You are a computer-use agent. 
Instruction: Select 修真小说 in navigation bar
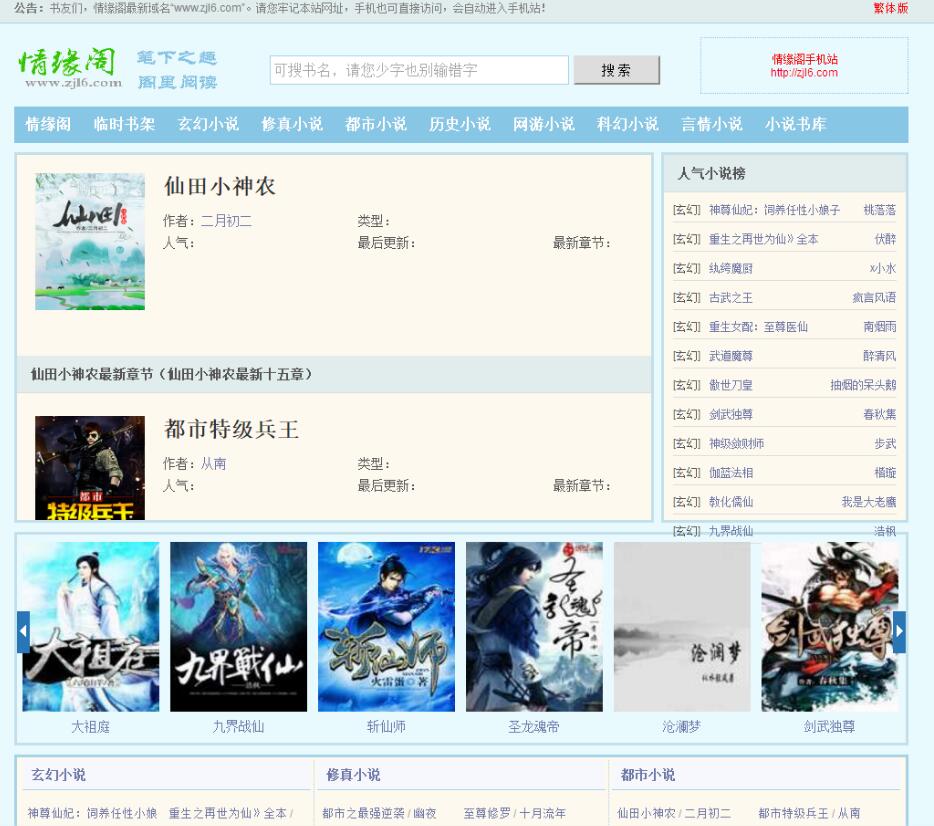click(x=292, y=124)
